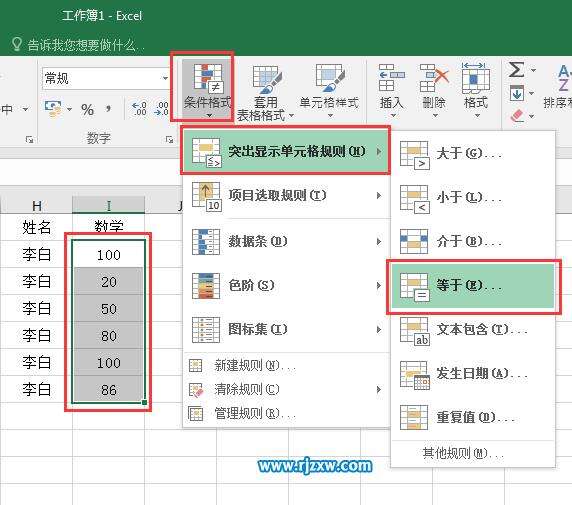572x505 pixels.
Task: Open the 条件格式 conditional formatting button
Action: (207, 89)
